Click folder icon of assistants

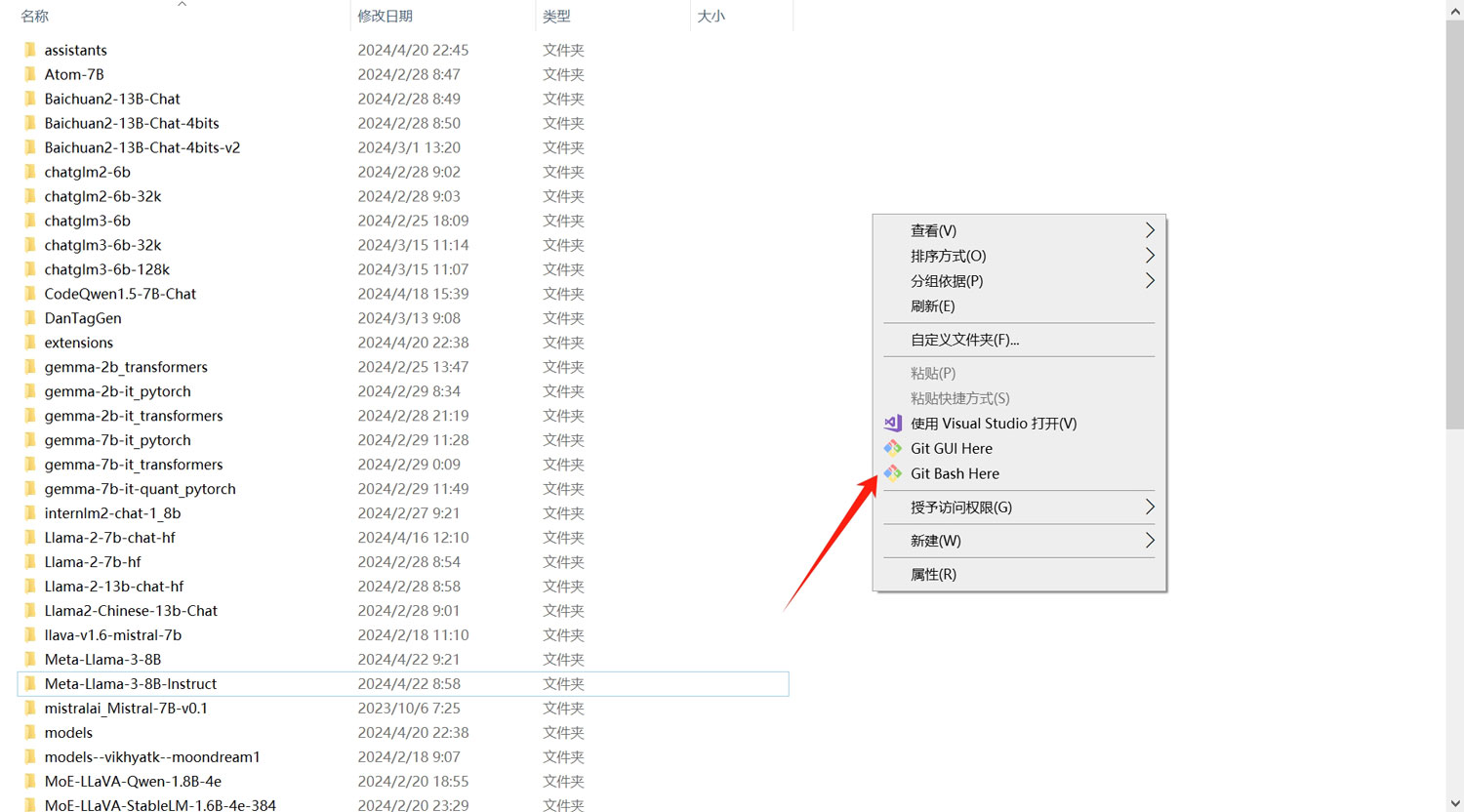[30, 50]
